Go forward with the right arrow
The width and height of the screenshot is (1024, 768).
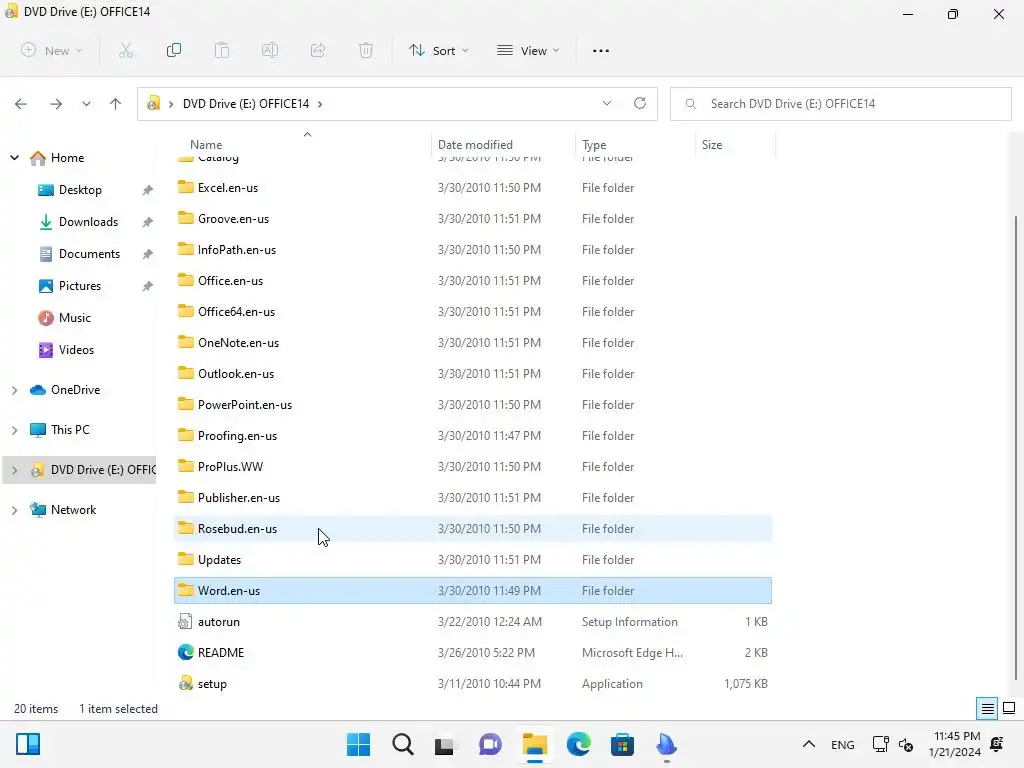56,104
